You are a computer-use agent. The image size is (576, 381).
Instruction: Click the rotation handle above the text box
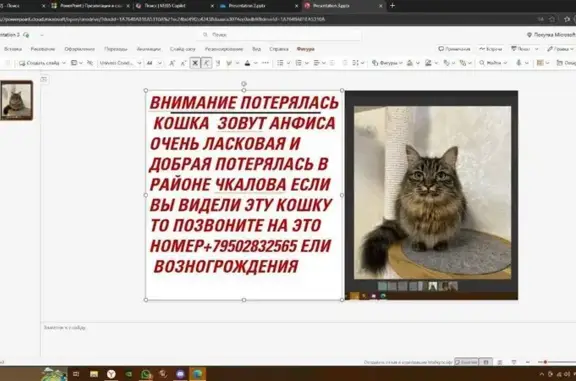pos(244,84)
